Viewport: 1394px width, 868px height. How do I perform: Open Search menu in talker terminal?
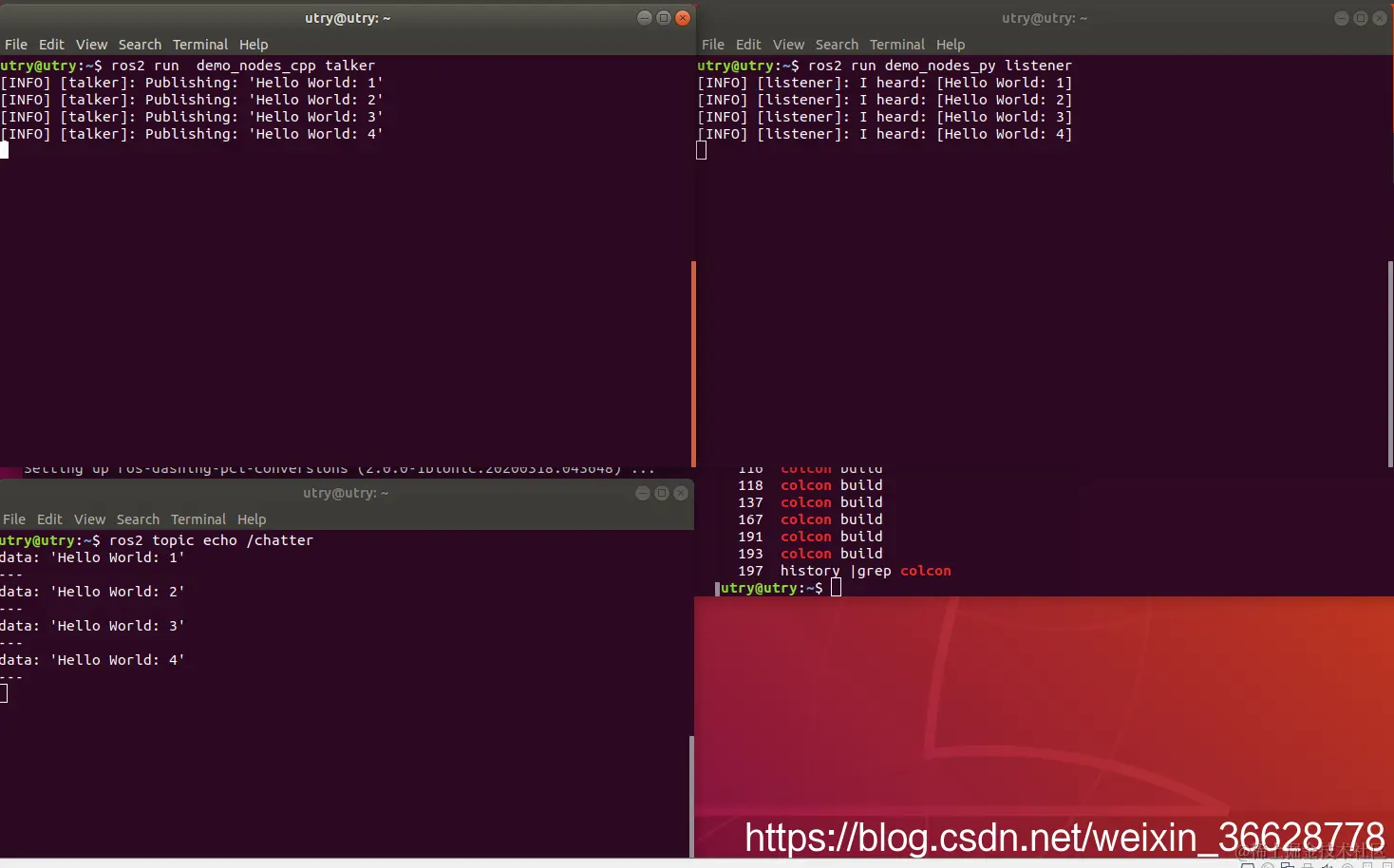pos(140,45)
